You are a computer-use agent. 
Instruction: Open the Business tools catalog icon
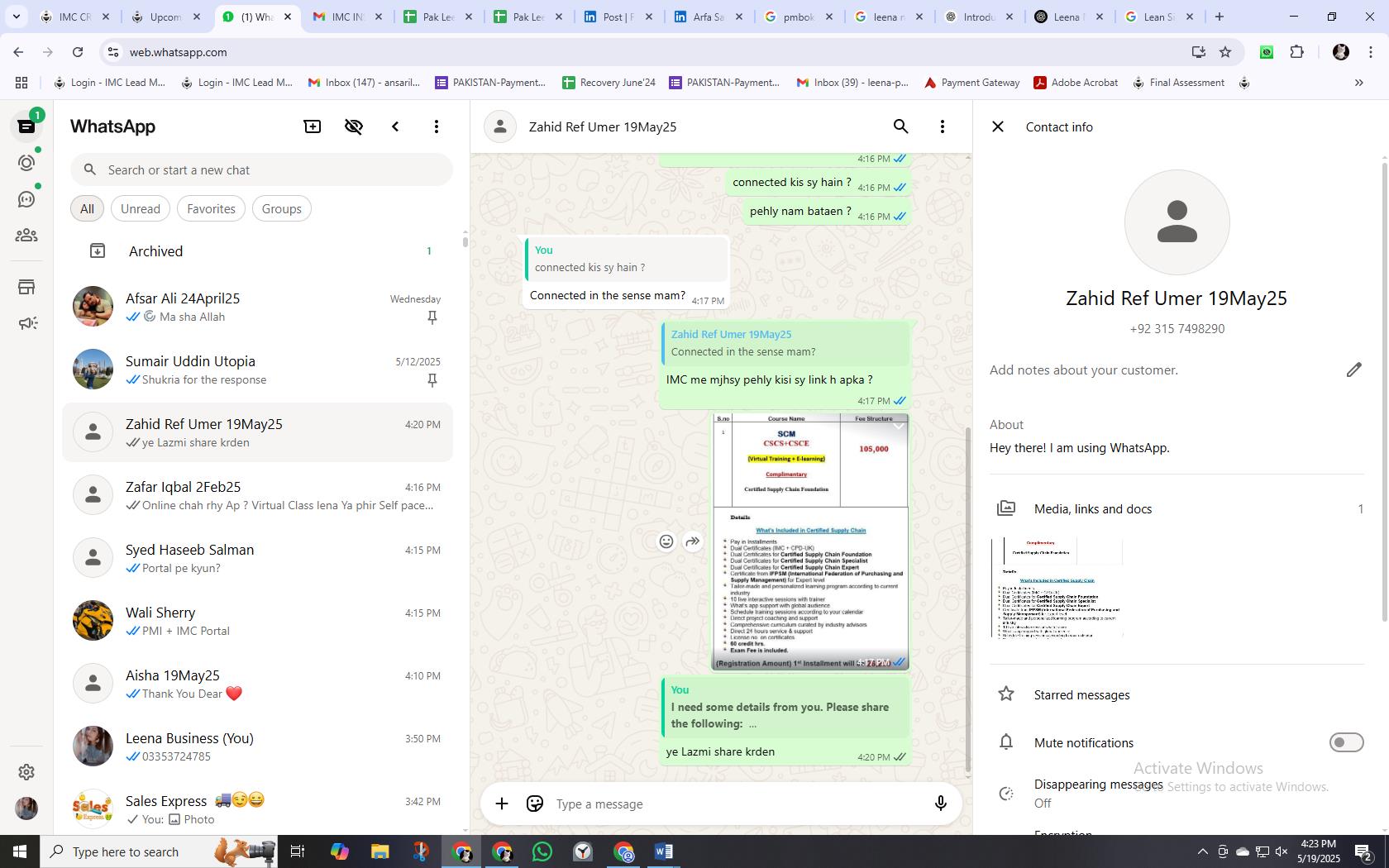pos(26,287)
